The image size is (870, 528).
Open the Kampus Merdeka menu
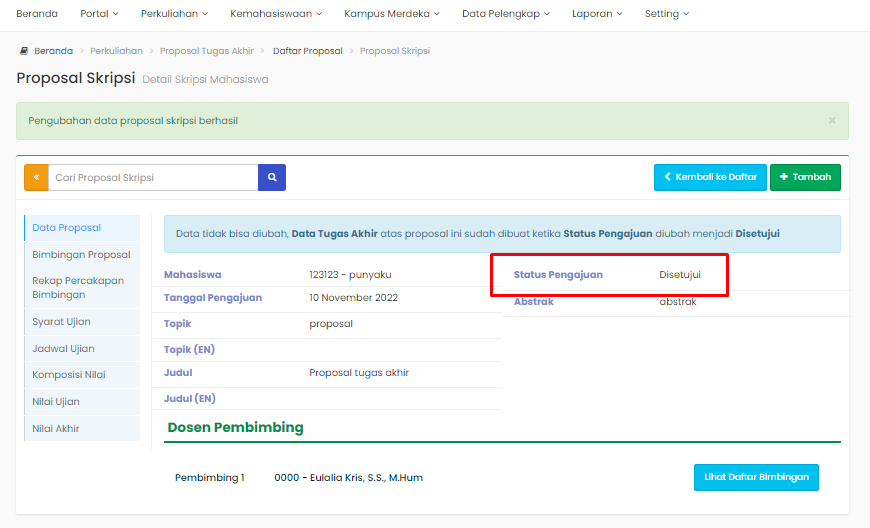(392, 14)
